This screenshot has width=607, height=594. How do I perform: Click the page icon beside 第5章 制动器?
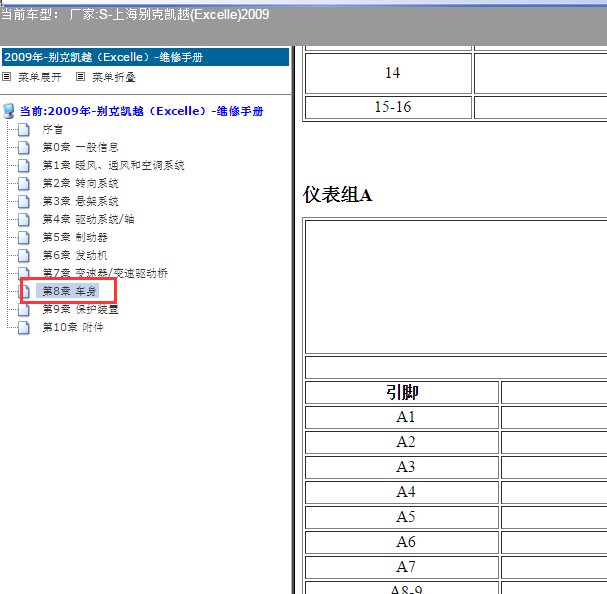[24, 238]
